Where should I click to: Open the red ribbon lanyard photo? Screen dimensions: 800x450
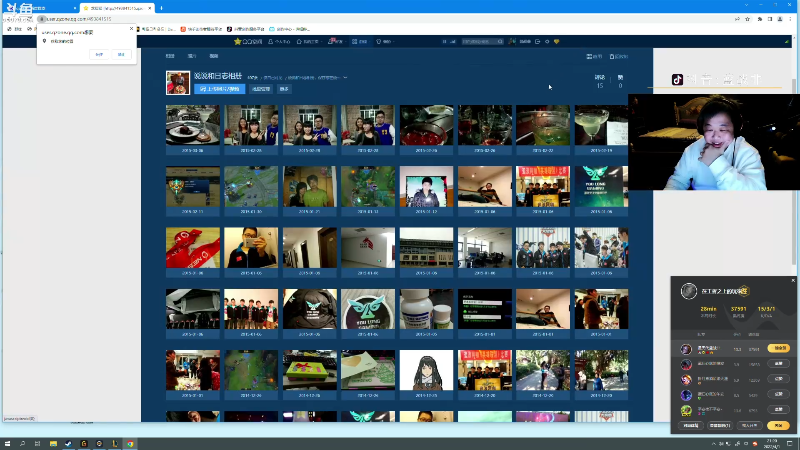point(193,248)
